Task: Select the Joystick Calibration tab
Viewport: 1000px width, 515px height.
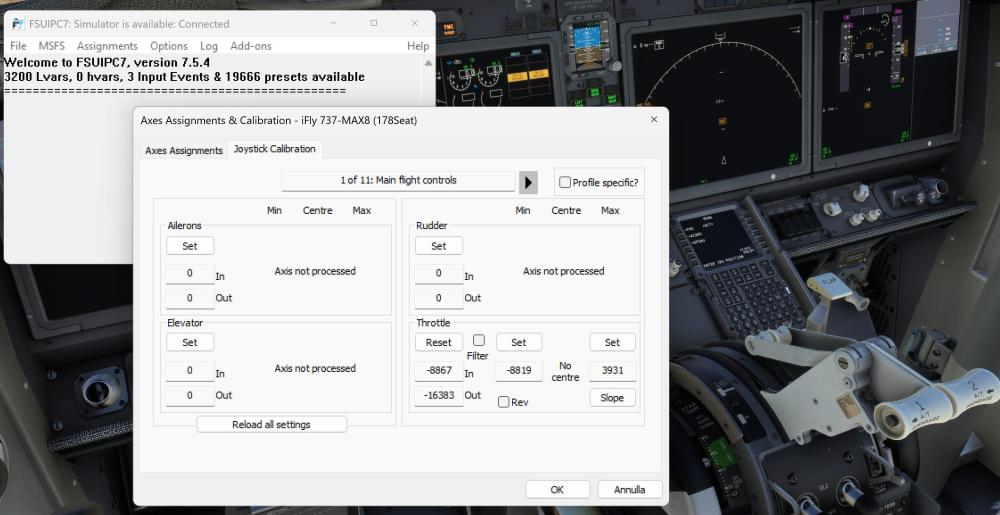Action: 274,149
